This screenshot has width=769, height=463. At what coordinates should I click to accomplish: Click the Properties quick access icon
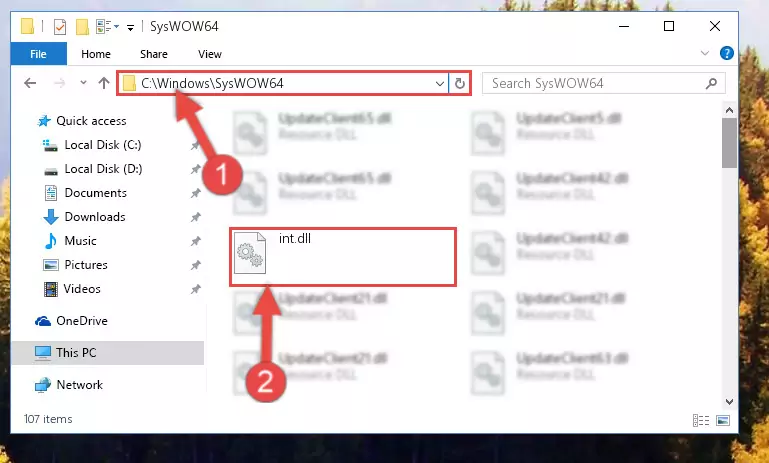[60, 26]
